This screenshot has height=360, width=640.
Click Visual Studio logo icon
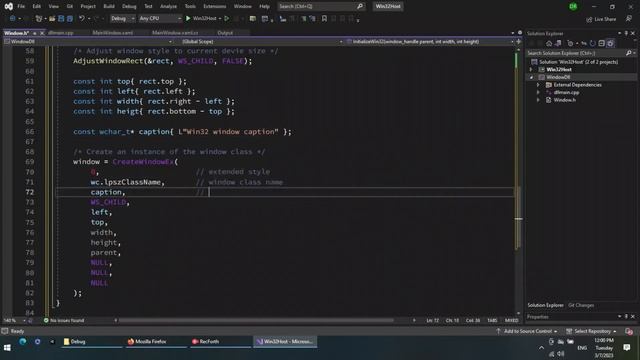click(x=8, y=6)
